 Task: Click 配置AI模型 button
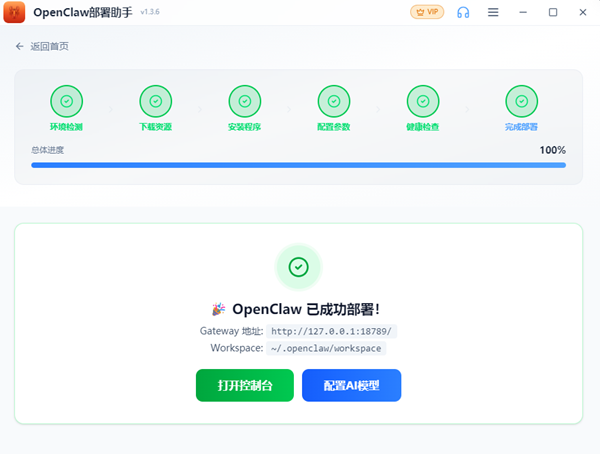351,385
